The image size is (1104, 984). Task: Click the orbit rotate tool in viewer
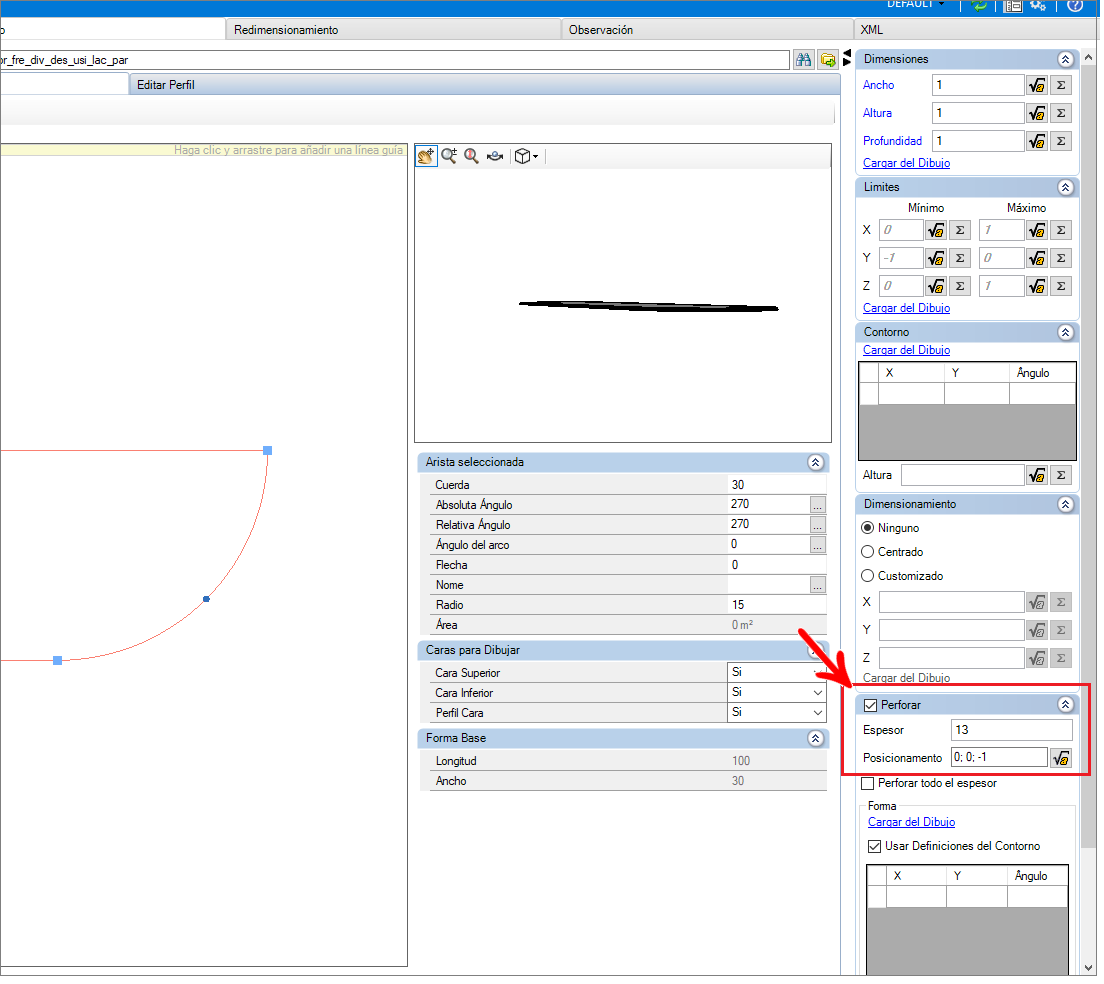coord(496,156)
